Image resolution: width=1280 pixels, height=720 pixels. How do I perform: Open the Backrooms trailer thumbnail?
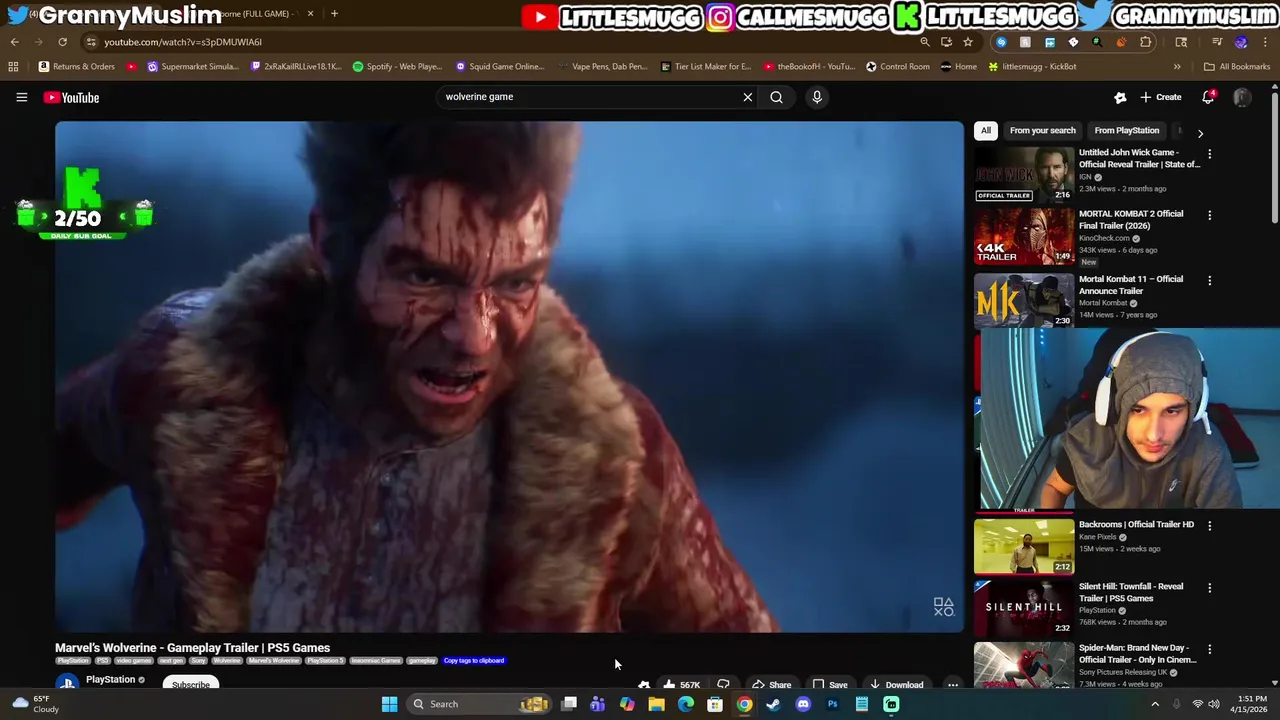click(x=1024, y=546)
